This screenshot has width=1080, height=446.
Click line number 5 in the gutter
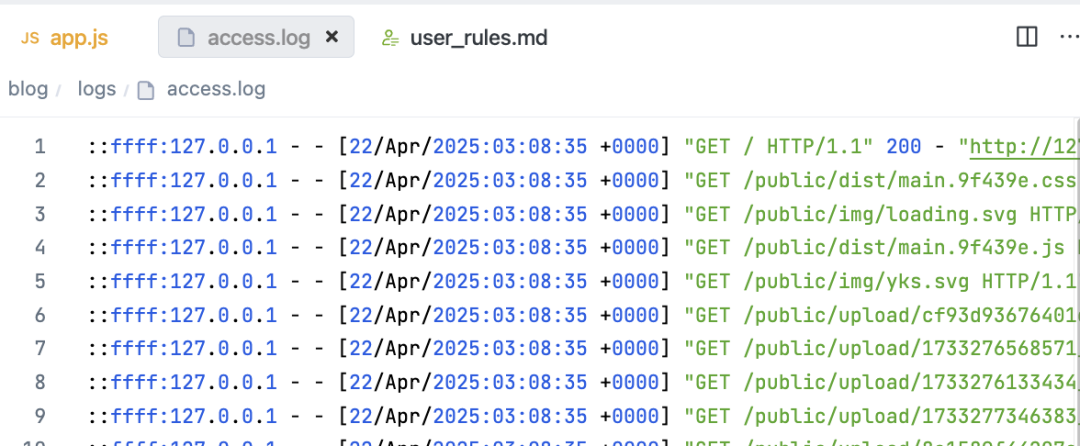pos(40,281)
